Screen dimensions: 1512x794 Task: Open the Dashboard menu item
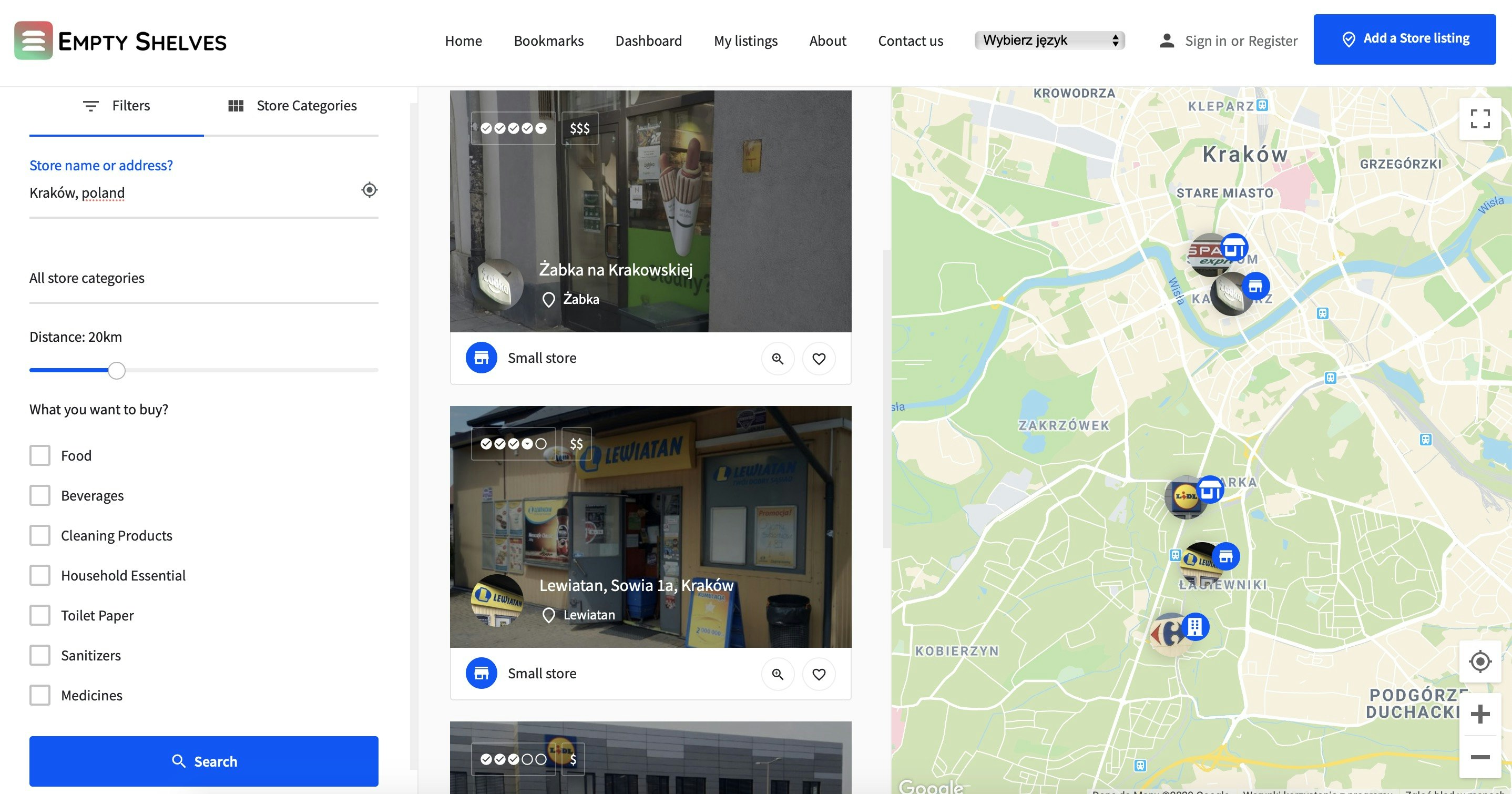pyautogui.click(x=648, y=40)
